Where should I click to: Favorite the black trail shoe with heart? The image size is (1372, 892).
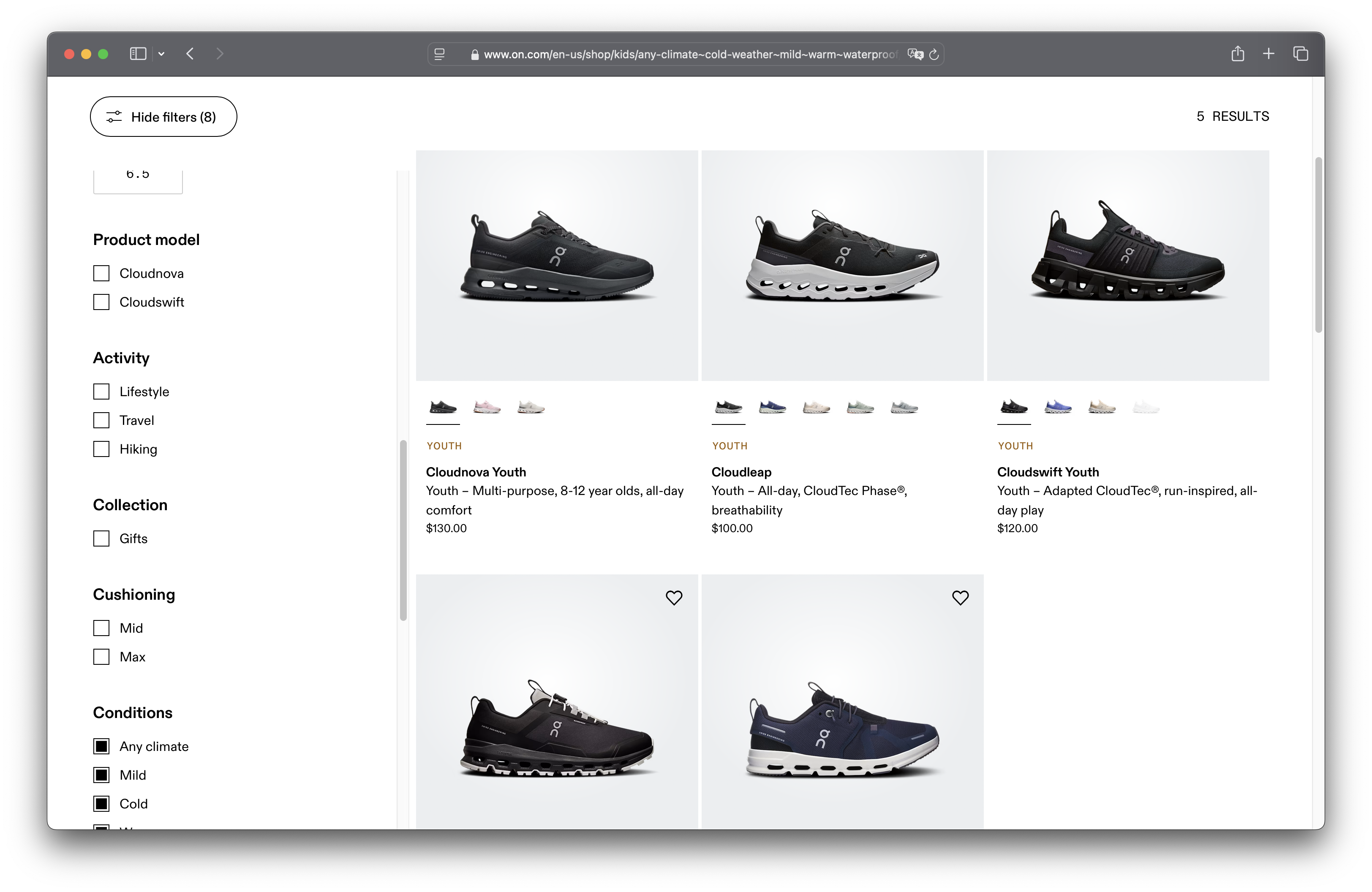674,598
